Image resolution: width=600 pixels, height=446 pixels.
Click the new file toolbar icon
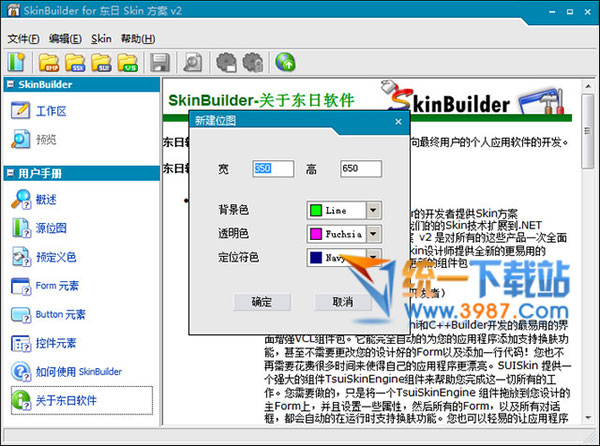(17, 62)
